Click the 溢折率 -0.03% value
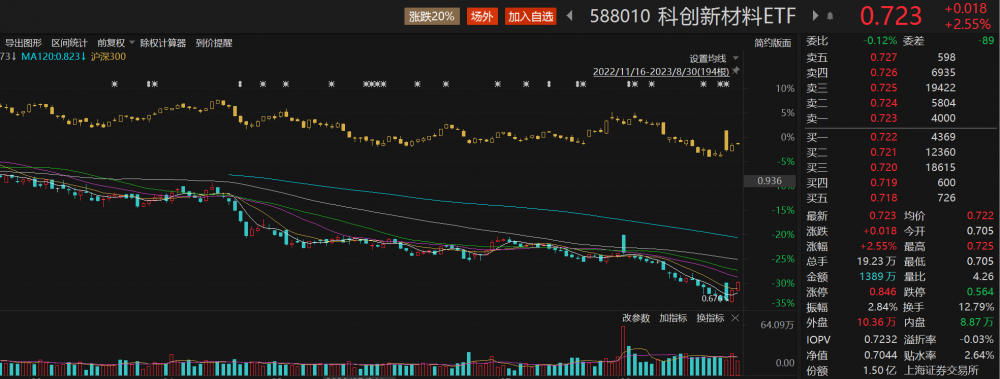Viewport: 1000px width, 379px height. pyautogui.click(x=976, y=340)
